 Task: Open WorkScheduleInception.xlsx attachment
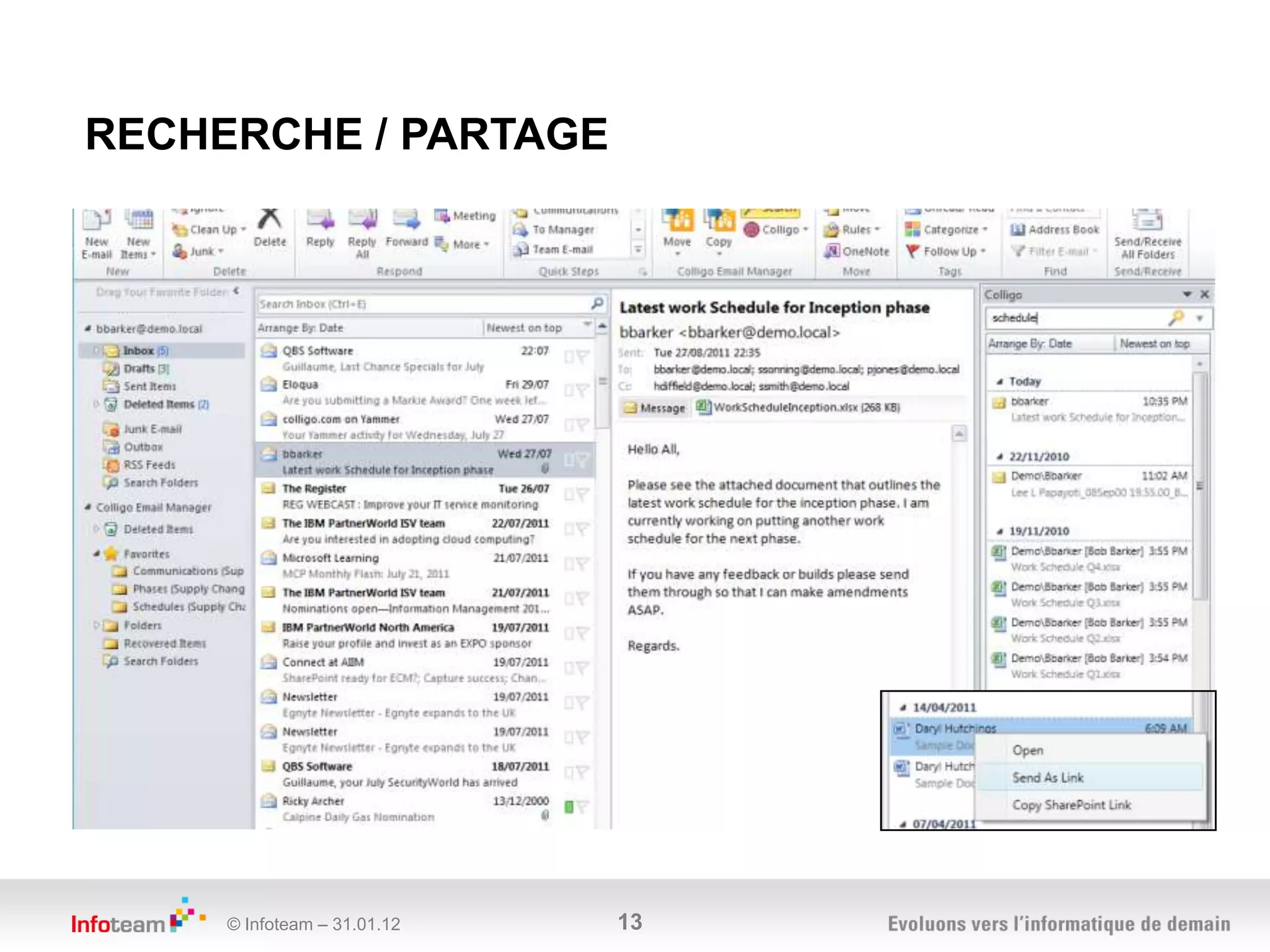click(x=798, y=407)
